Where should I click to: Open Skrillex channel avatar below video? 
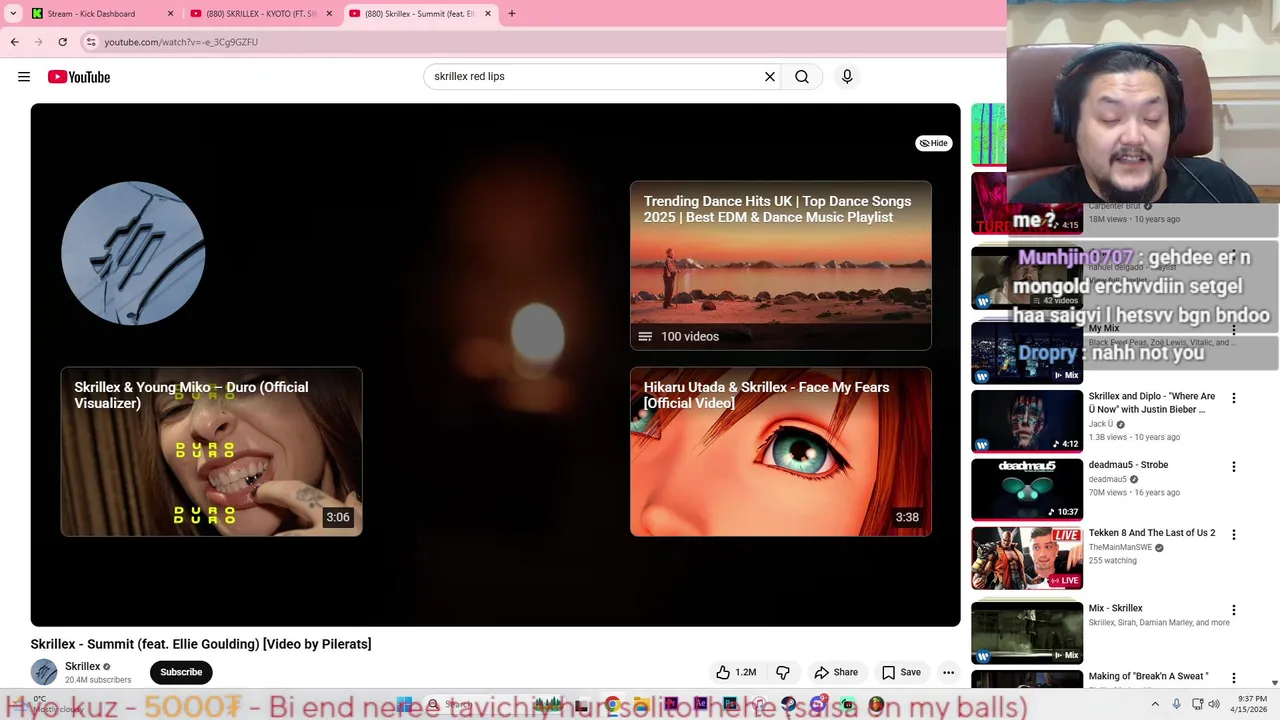tap(44, 672)
